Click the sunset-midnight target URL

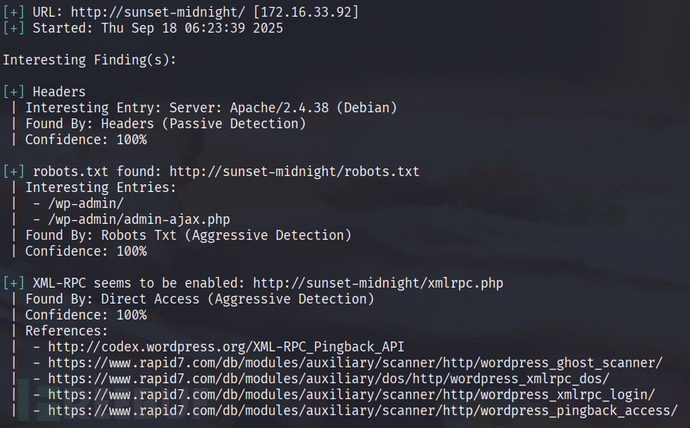coord(158,12)
